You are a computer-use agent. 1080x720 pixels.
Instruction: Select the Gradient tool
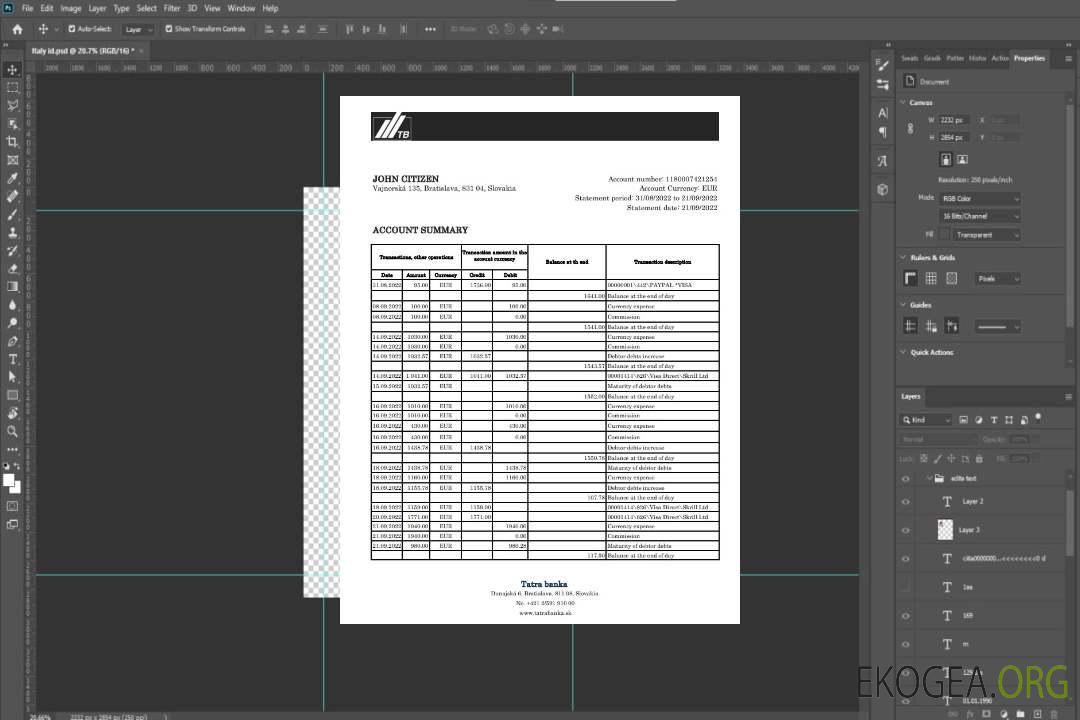coord(12,287)
